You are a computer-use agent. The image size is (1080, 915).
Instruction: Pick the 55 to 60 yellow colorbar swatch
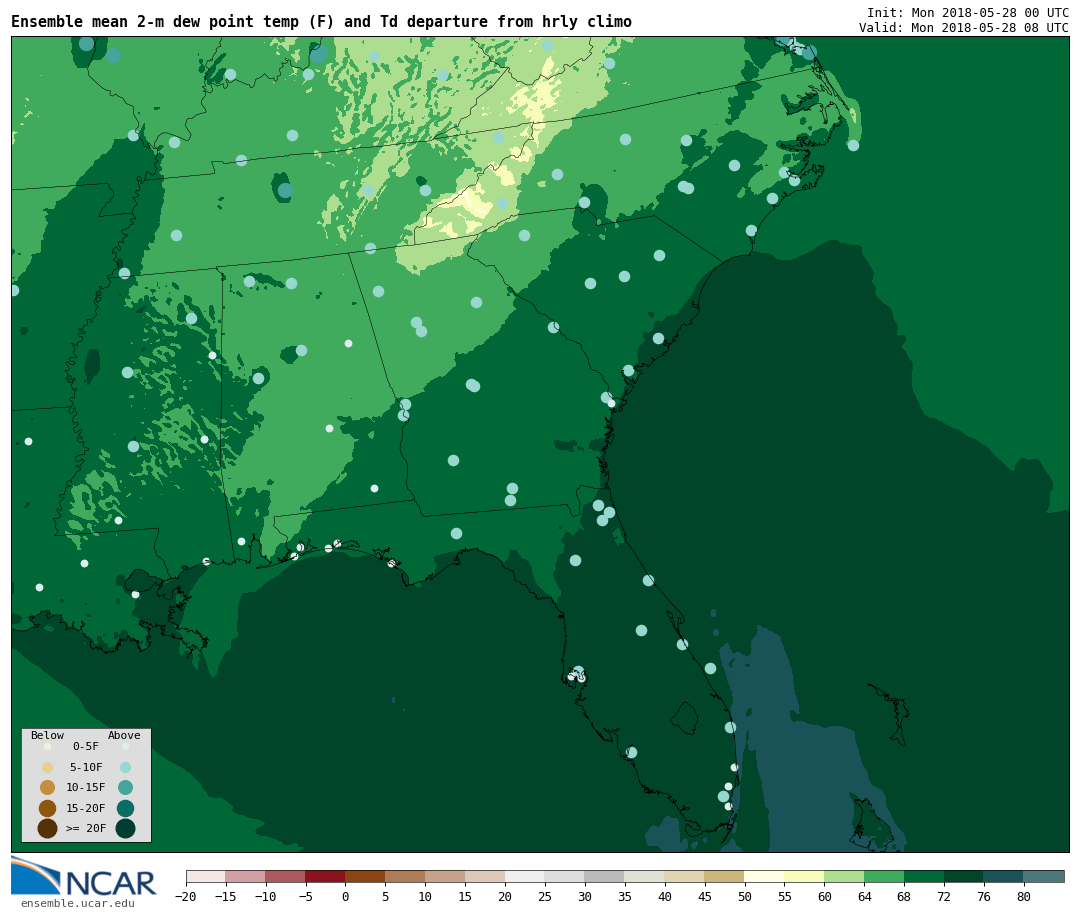click(x=804, y=876)
